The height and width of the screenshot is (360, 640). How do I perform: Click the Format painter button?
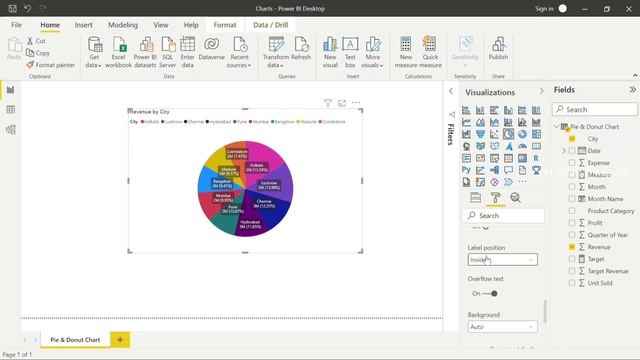pos(51,65)
